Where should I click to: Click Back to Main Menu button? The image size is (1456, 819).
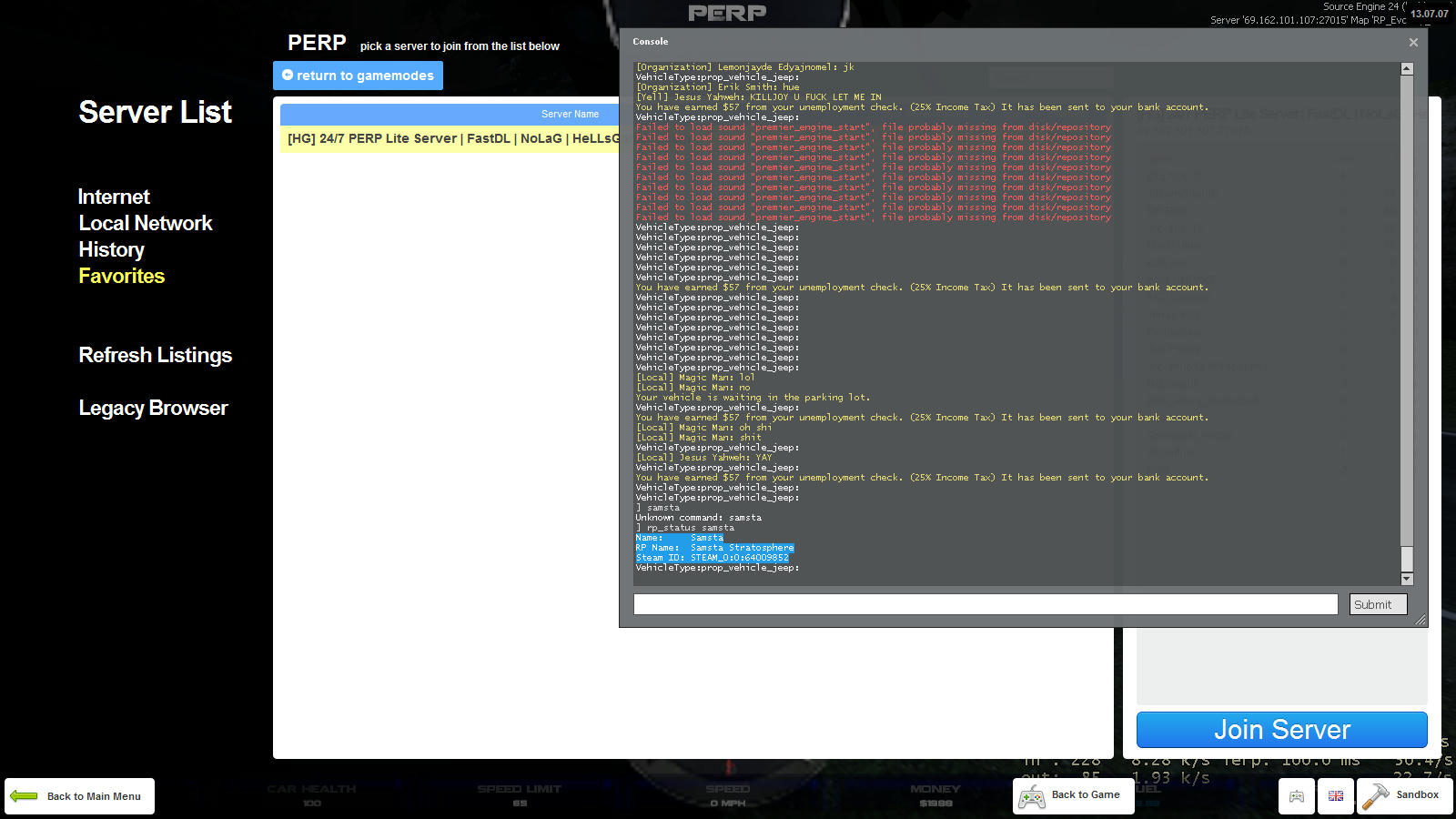(x=79, y=796)
